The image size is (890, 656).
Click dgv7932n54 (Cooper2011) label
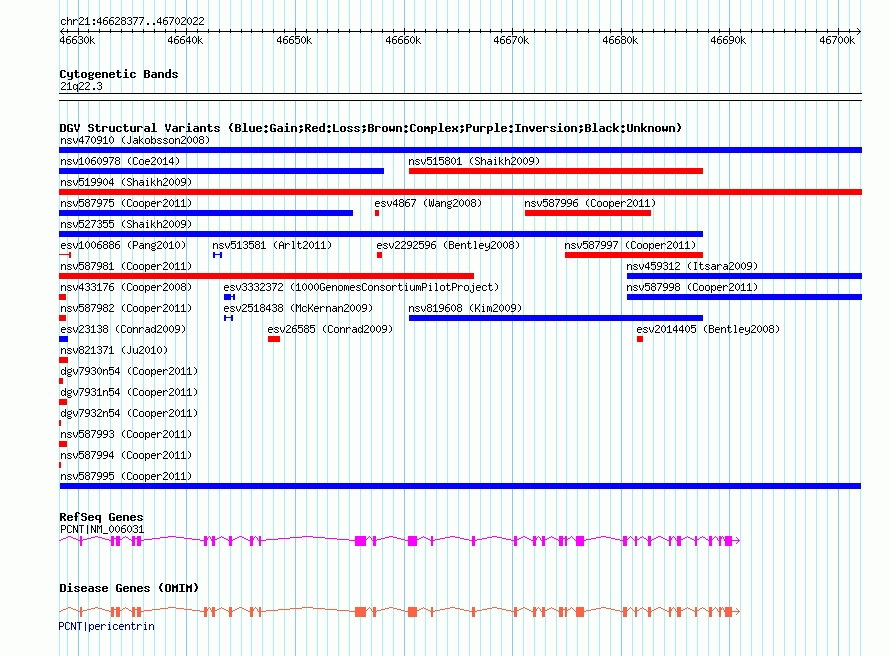coord(129,413)
